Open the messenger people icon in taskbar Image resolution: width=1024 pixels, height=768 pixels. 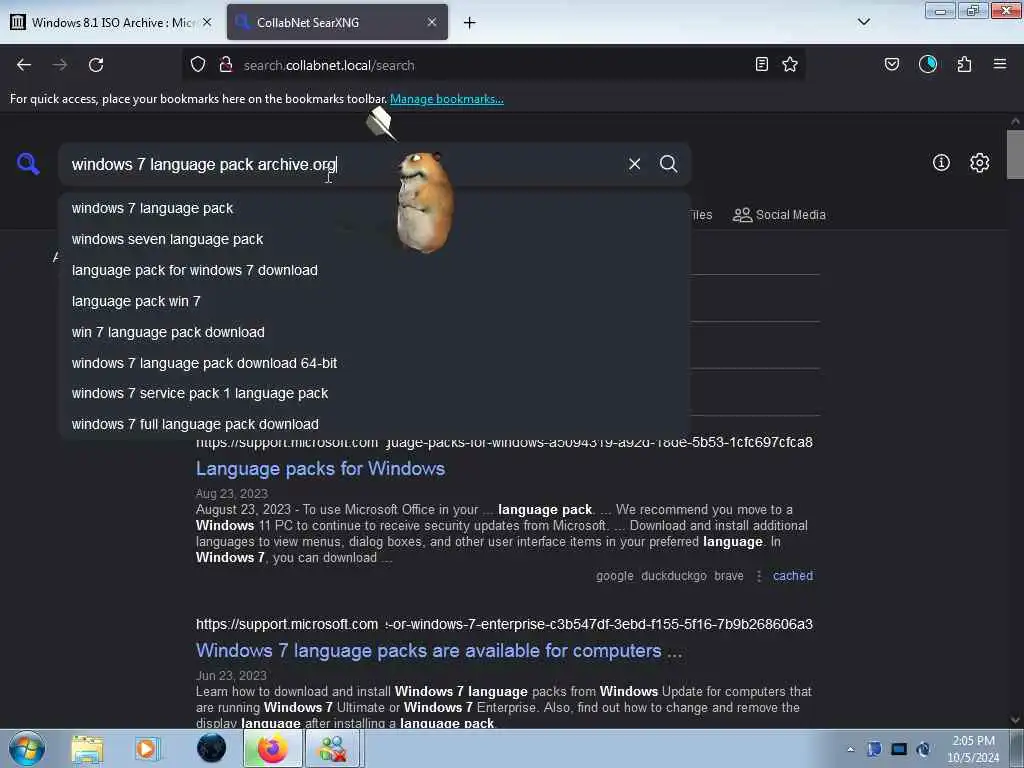point(332,748)
